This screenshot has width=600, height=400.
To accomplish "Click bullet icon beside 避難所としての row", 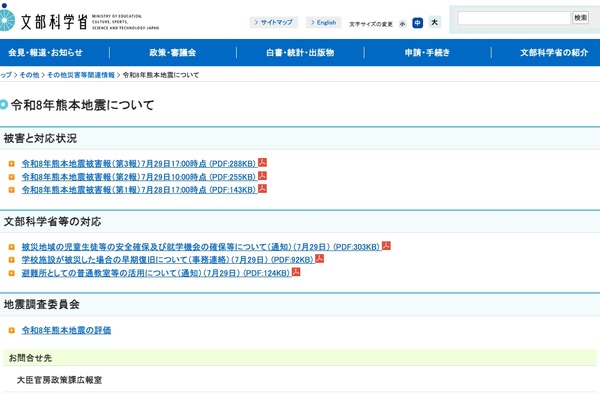I will tap(11, 273).
